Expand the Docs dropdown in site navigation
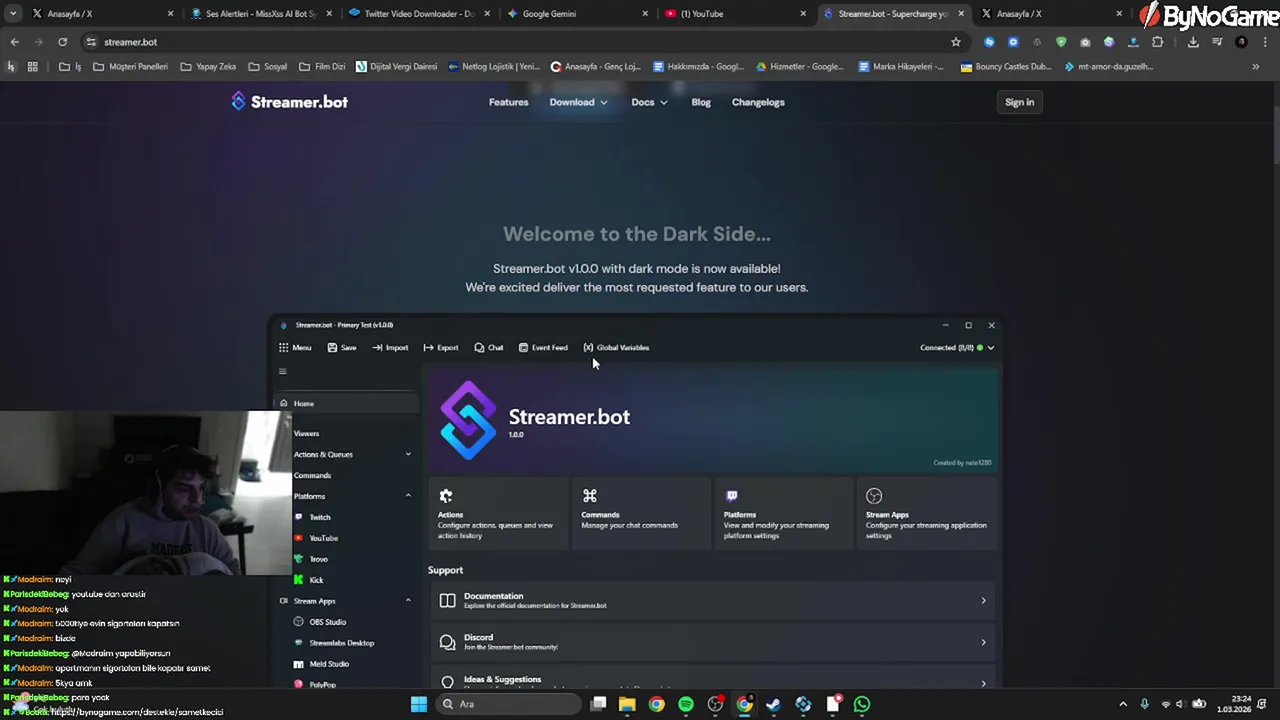1280x720 pixels. tap(649, 102)
